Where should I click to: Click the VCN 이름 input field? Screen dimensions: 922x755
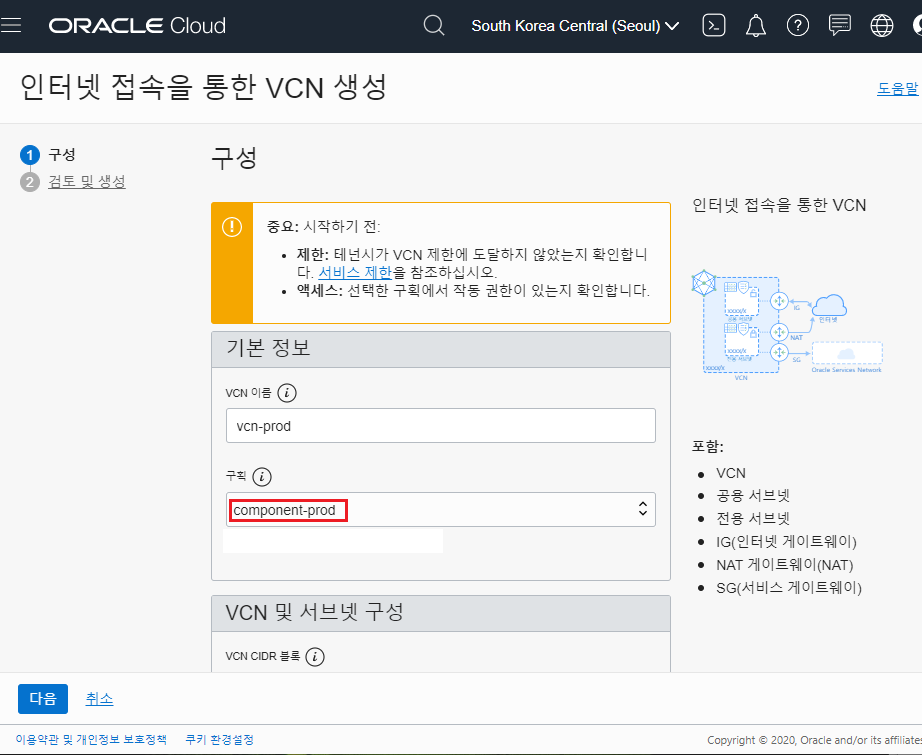[440, 426]
